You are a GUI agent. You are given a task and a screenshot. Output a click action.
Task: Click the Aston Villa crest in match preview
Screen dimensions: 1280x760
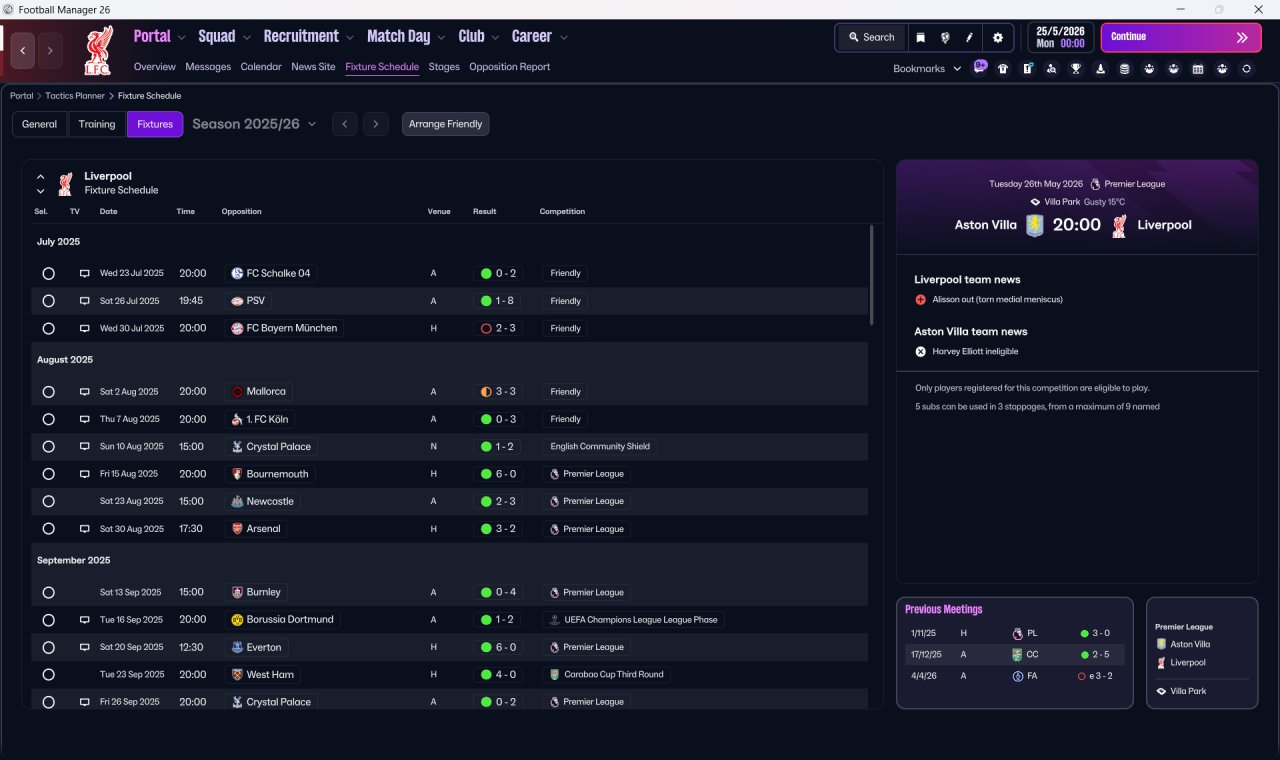[1034, 225]
